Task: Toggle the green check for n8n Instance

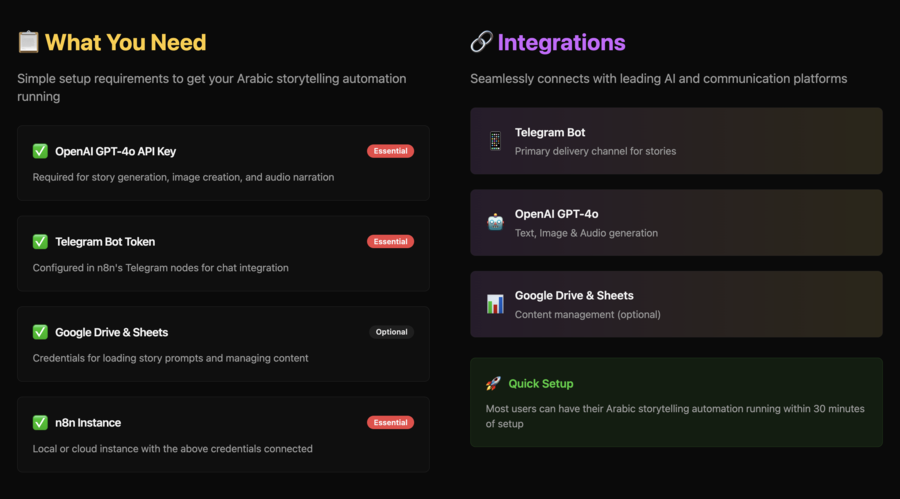Action: point(40,423)
